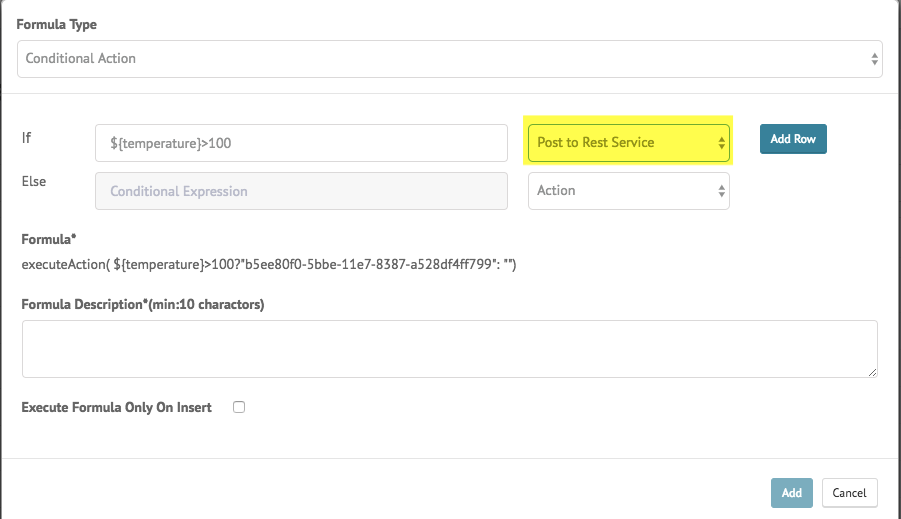Click the If condition expression field
The image size is (901, 519).
[x=301, y=143]
